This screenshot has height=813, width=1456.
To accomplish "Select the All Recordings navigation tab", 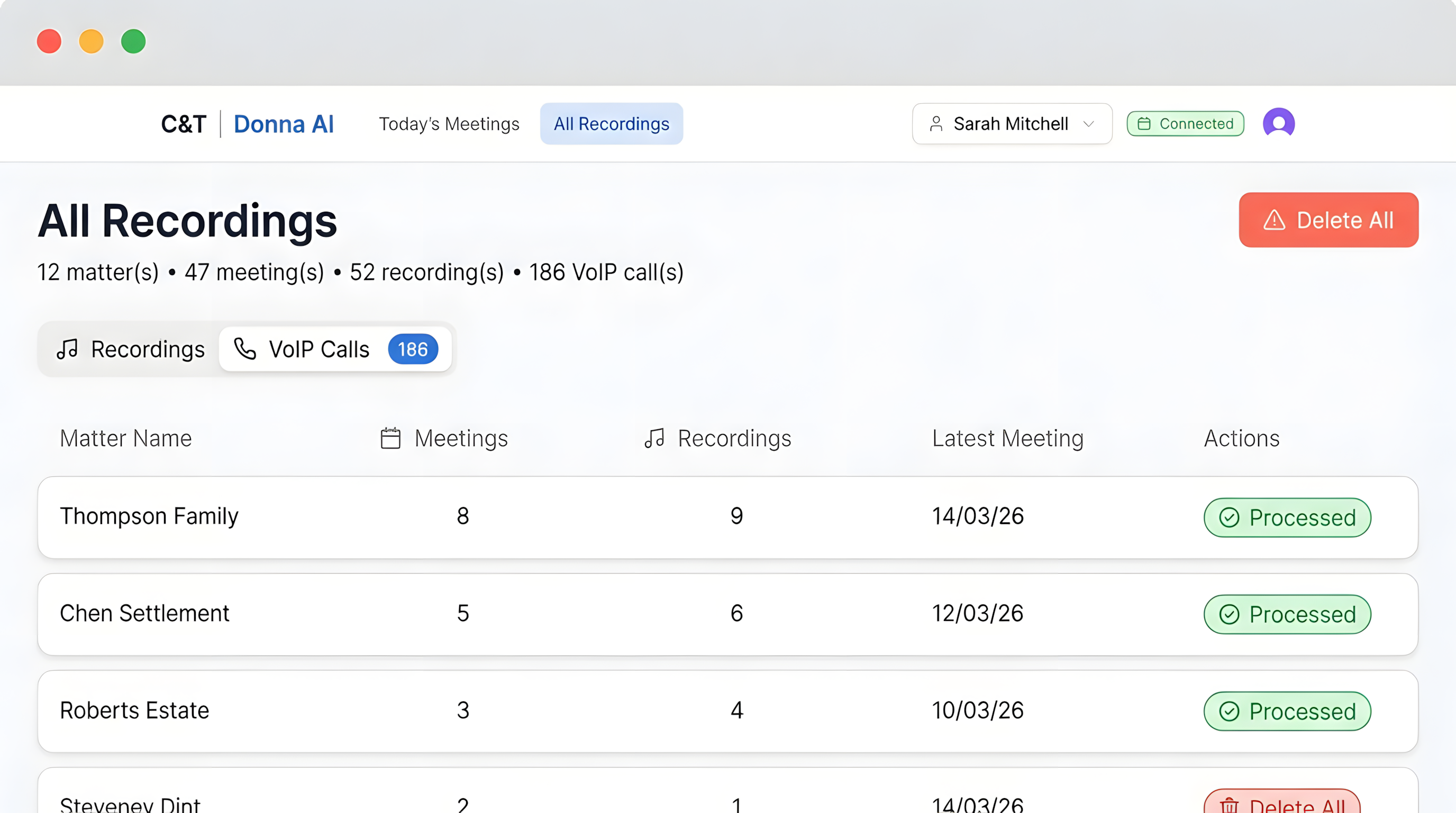I will click(611, 124).
